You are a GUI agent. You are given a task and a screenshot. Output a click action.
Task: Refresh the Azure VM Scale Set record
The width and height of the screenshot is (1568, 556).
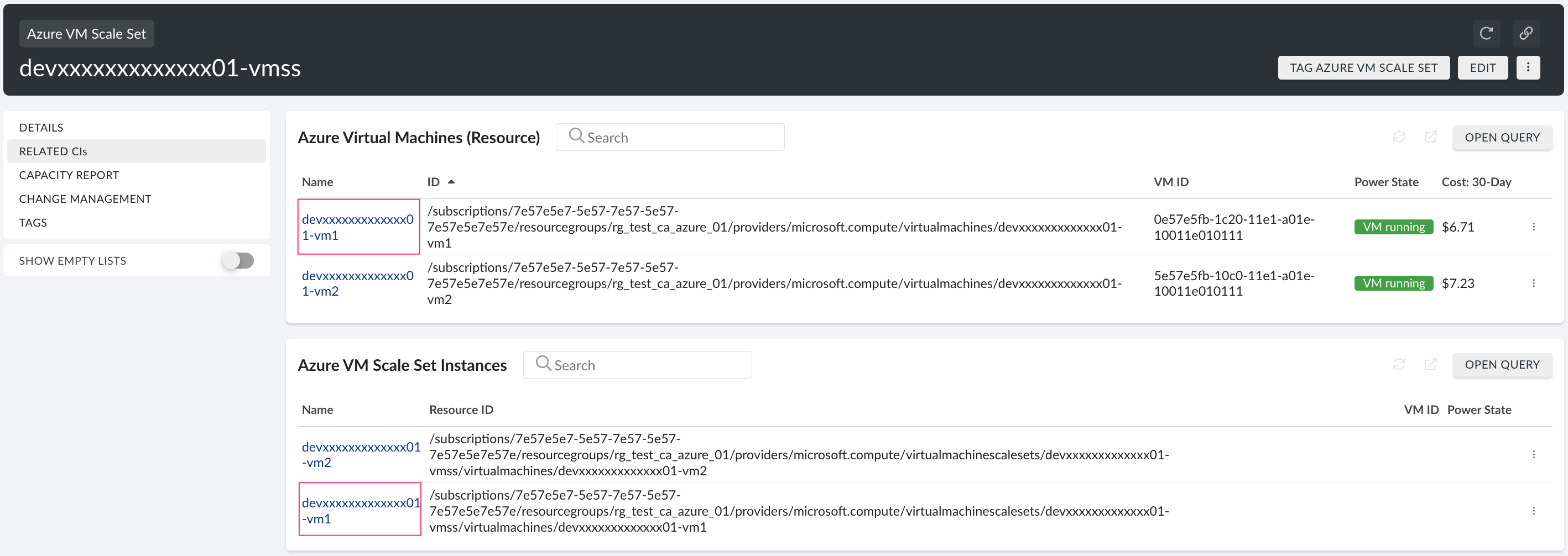point(1487,34)
